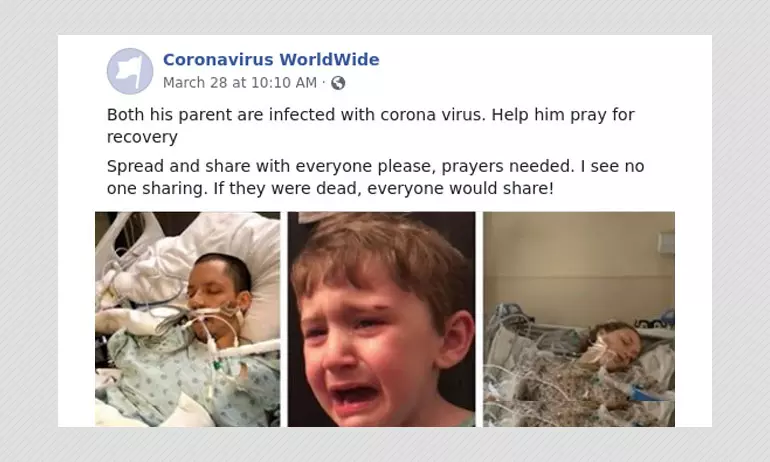Screen dimensions: 770x462
Task: Click the word 'recovery' in the post
Action: (x=142, y=137)
